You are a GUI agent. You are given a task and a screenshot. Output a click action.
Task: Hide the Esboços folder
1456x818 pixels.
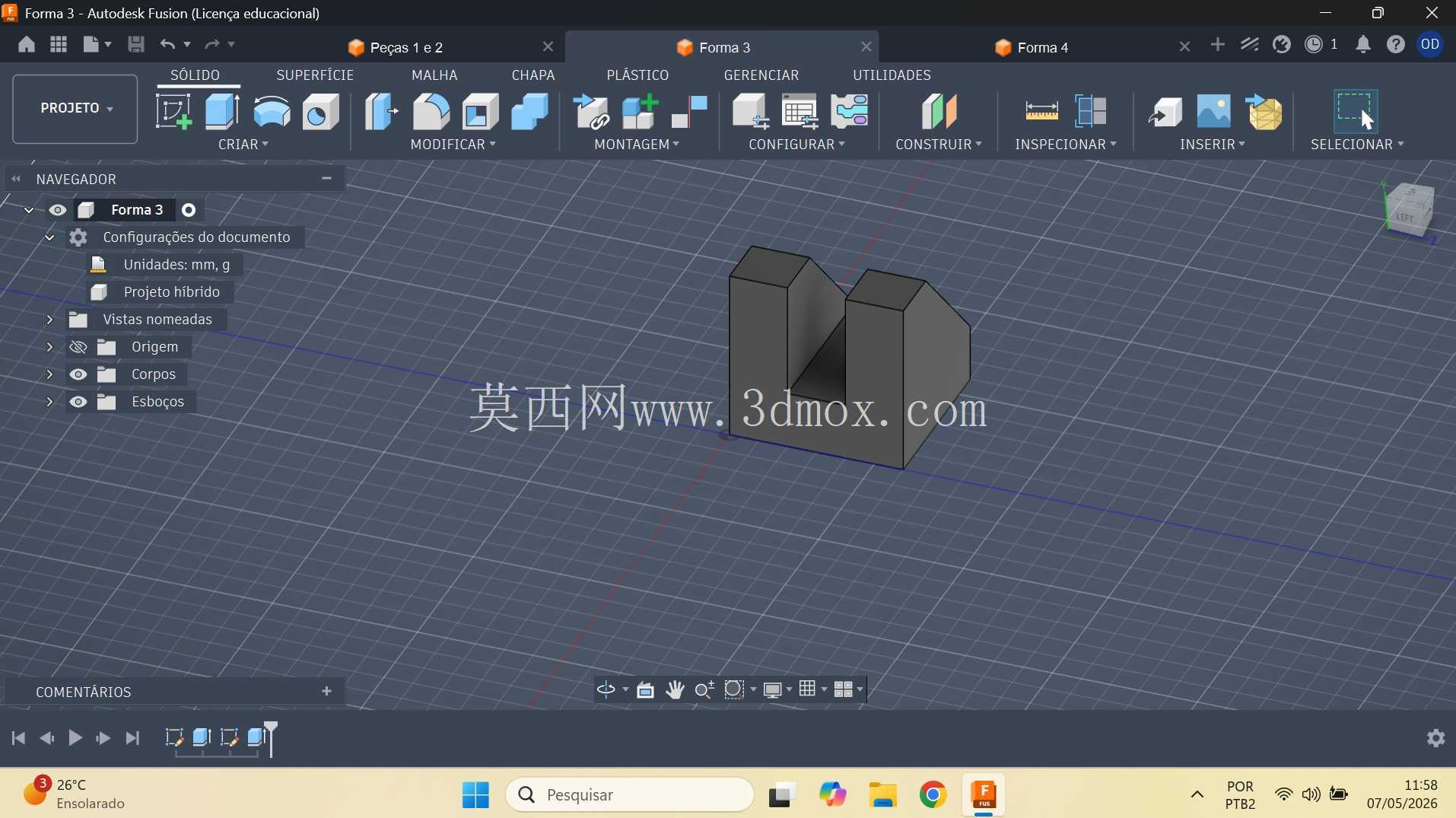(x=78, y=402)
